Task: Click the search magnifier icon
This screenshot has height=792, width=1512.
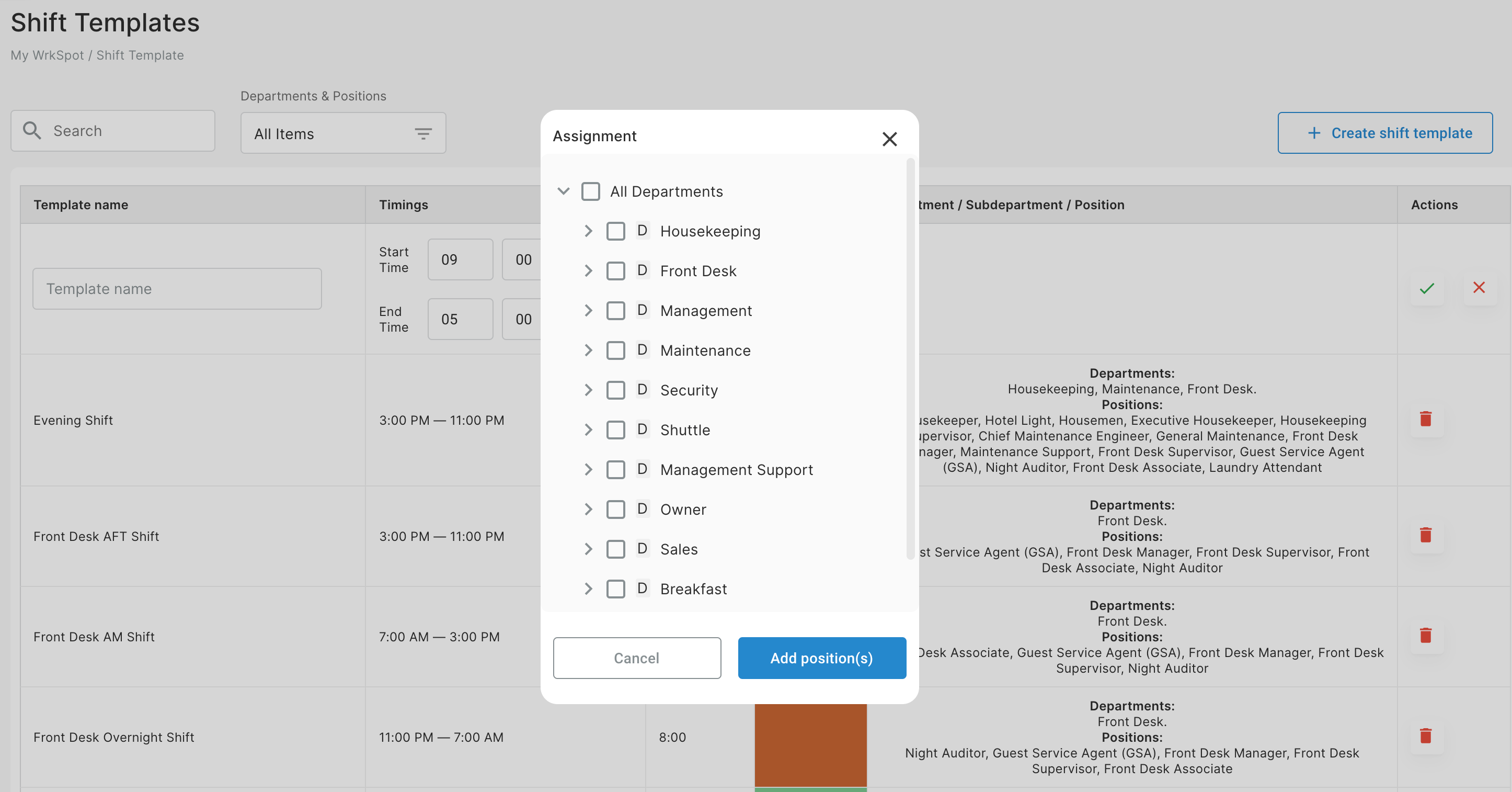Action: pyautogui.click(x=32, y=130)
